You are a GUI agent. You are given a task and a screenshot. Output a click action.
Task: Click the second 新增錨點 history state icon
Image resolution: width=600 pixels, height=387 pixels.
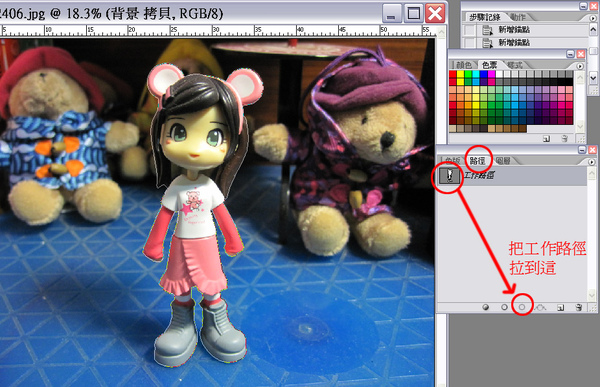pyautogui.click(x=488, y=42)
